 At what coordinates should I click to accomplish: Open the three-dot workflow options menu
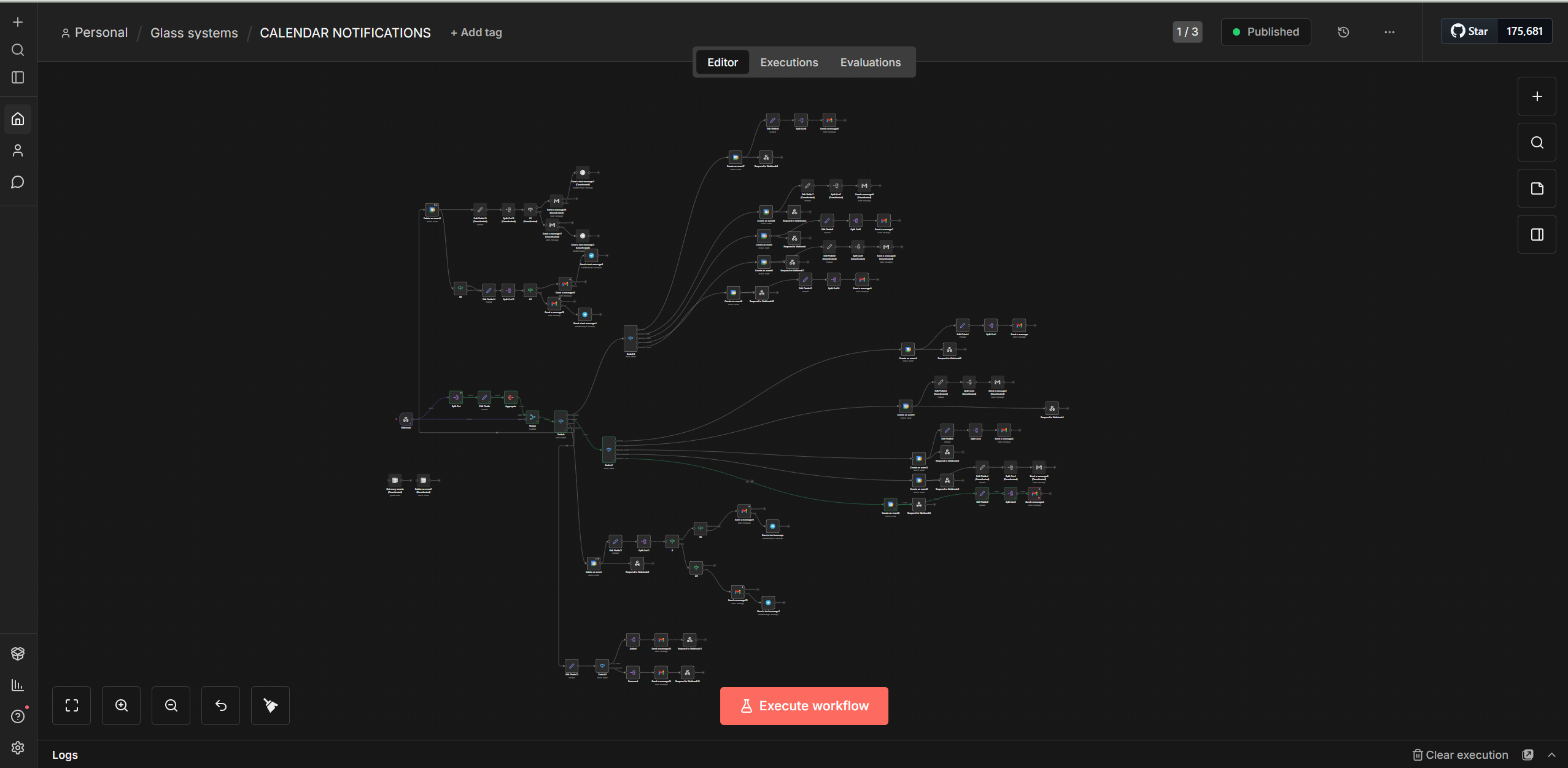point(1389,32)
